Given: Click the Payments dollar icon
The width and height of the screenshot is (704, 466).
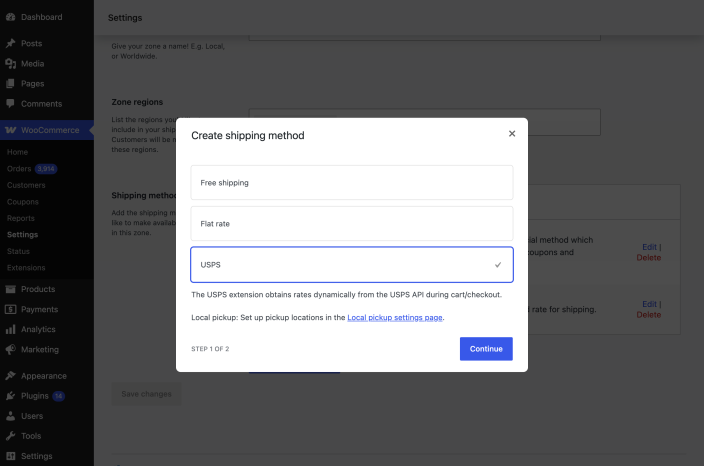Looking at the screenshot, I should coord(11,309).
